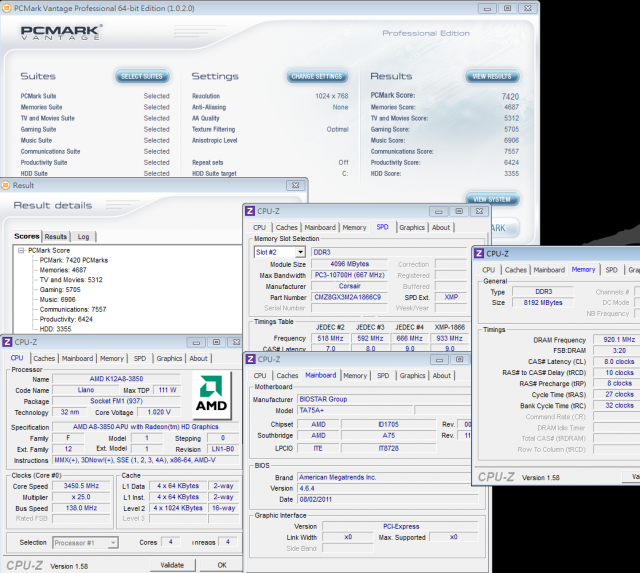The width and height of the screenshot is (640, 573).
Task: Click the XMP-1866 frequency 933 MHz cell
Action: tap(449, 338)
